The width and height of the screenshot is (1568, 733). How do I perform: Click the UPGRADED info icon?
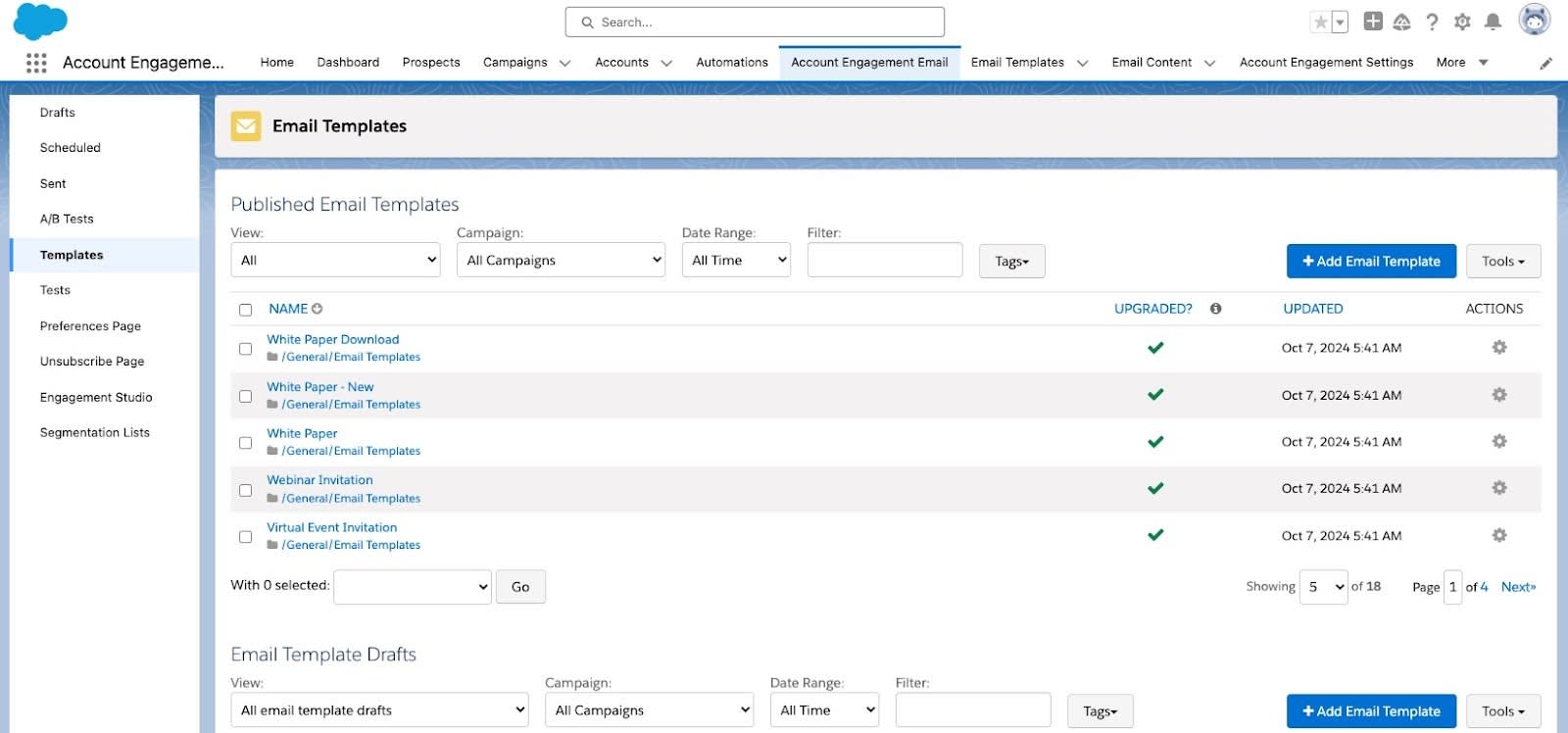pyautogui.click(x=1215, y=309)
